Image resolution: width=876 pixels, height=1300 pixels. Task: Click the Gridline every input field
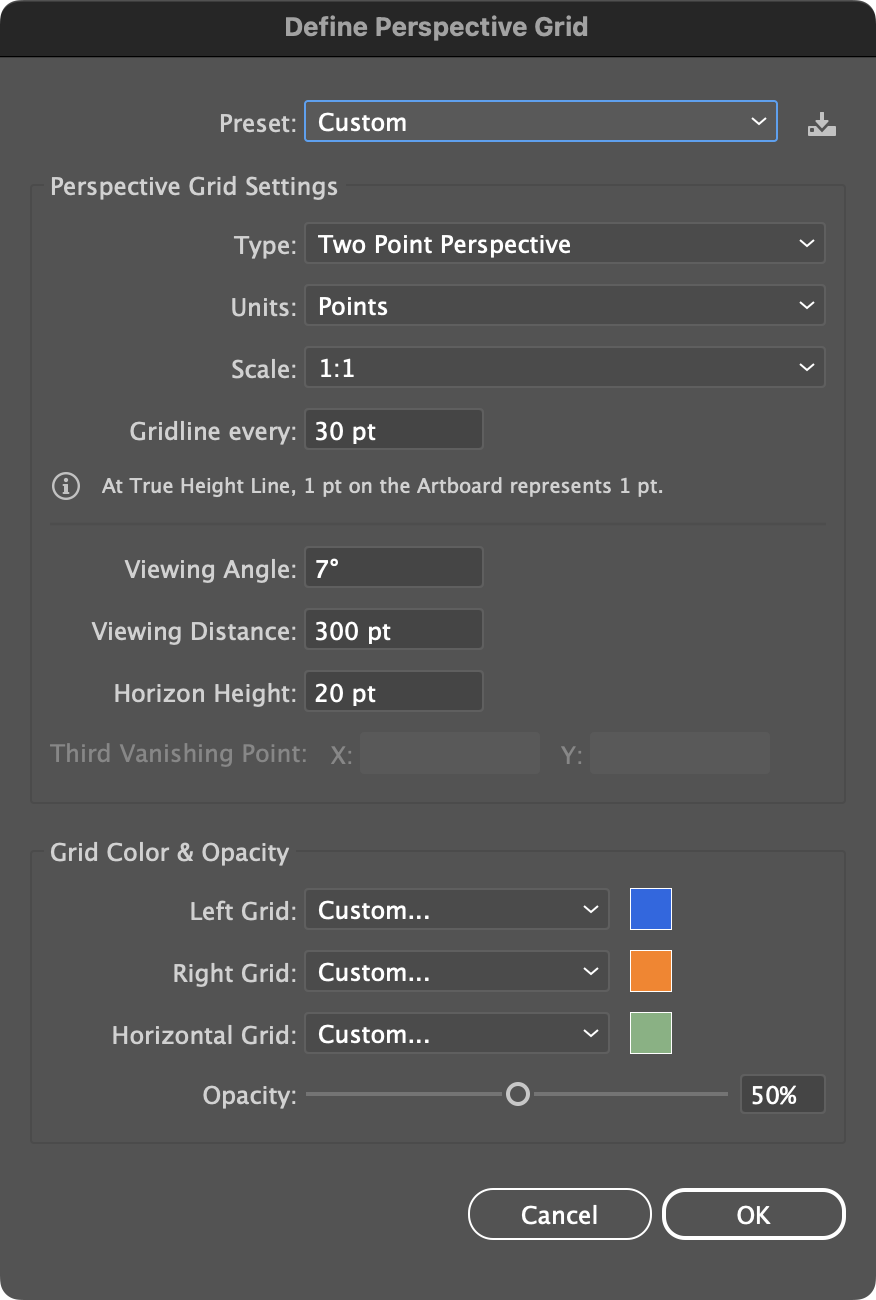coord(393,429)
